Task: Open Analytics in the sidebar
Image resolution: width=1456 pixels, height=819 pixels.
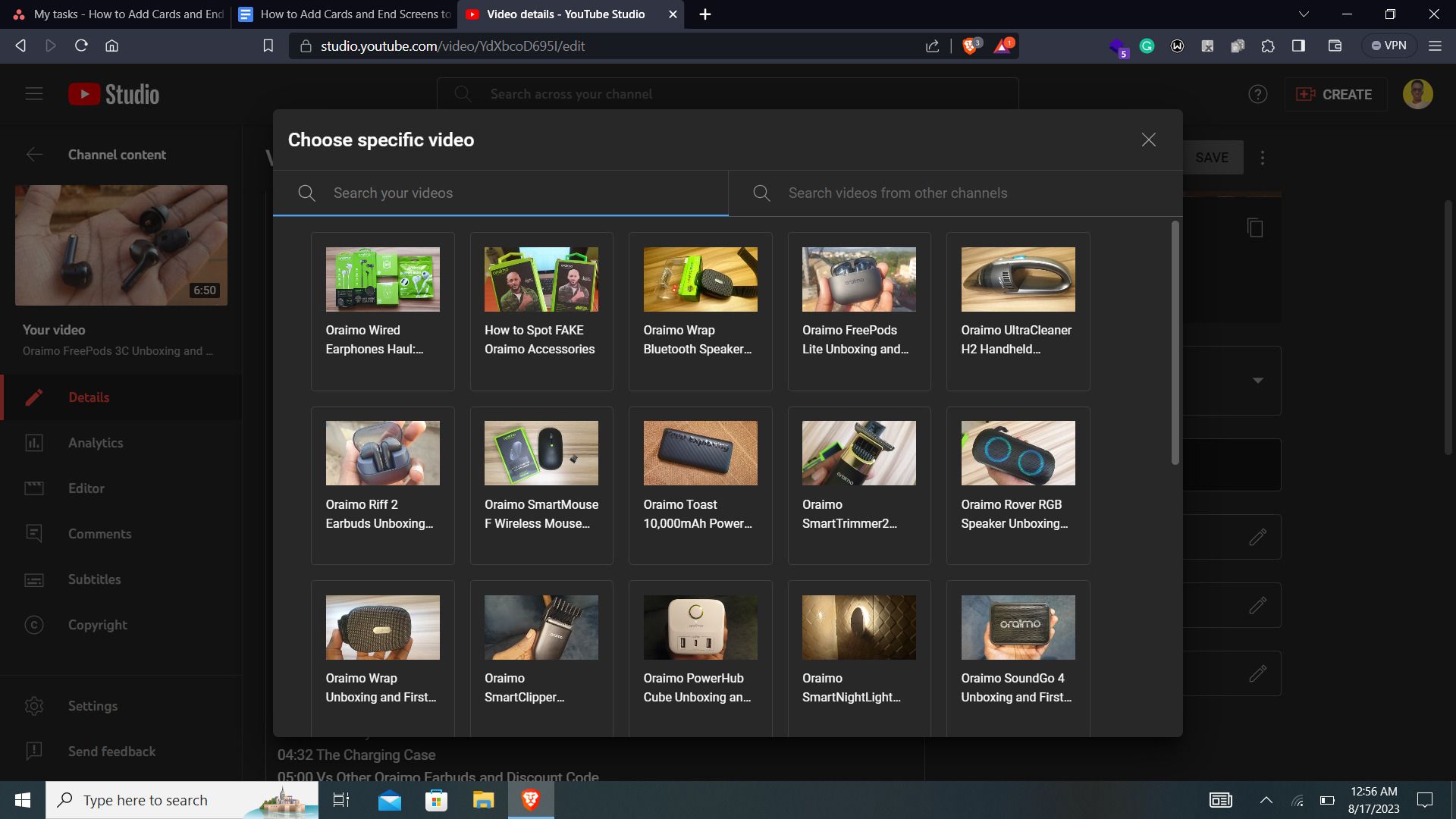Action: [121, 443]
